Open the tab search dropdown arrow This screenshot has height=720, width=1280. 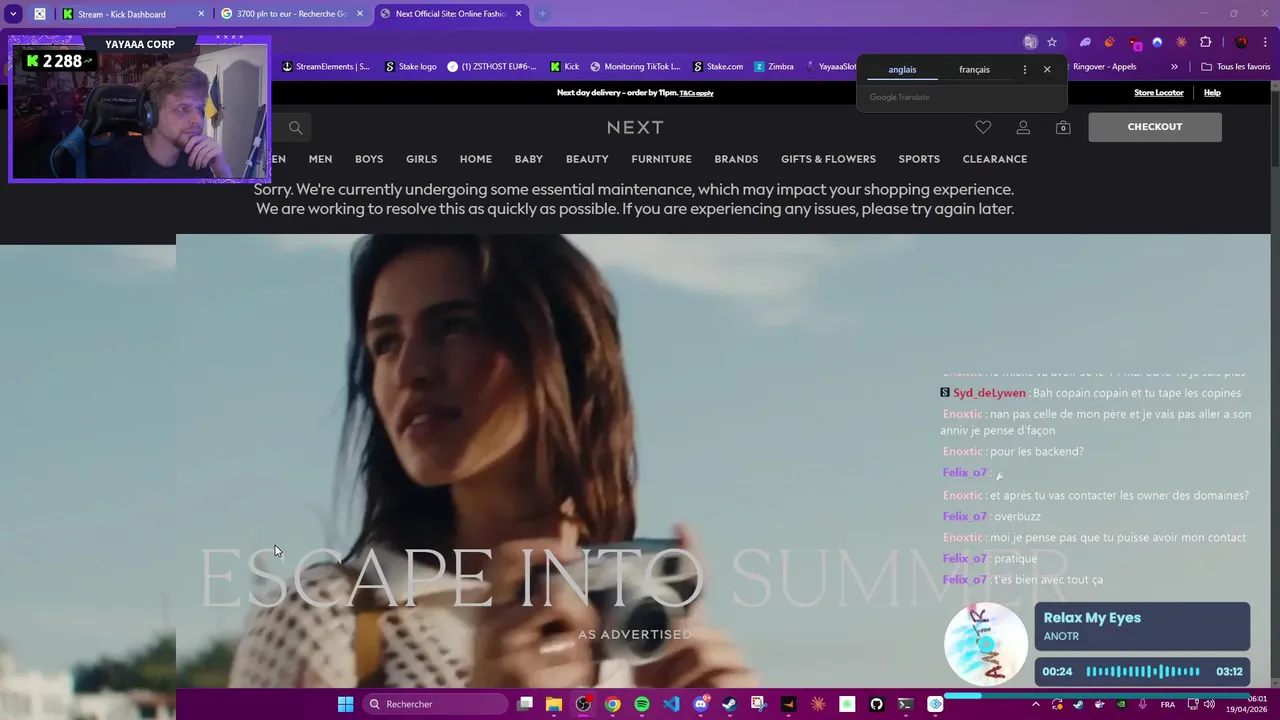point(13,14)
